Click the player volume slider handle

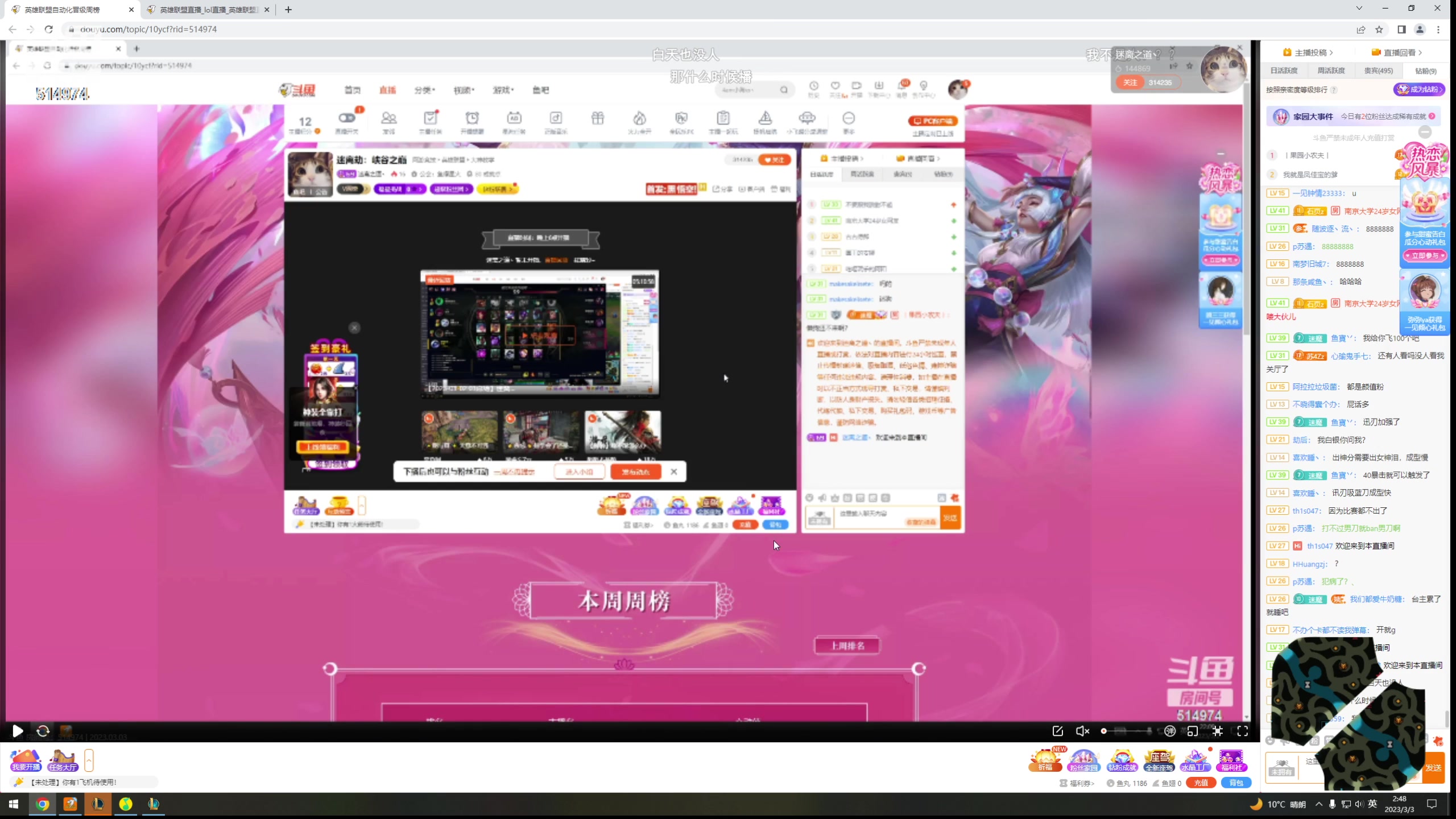1104,731
